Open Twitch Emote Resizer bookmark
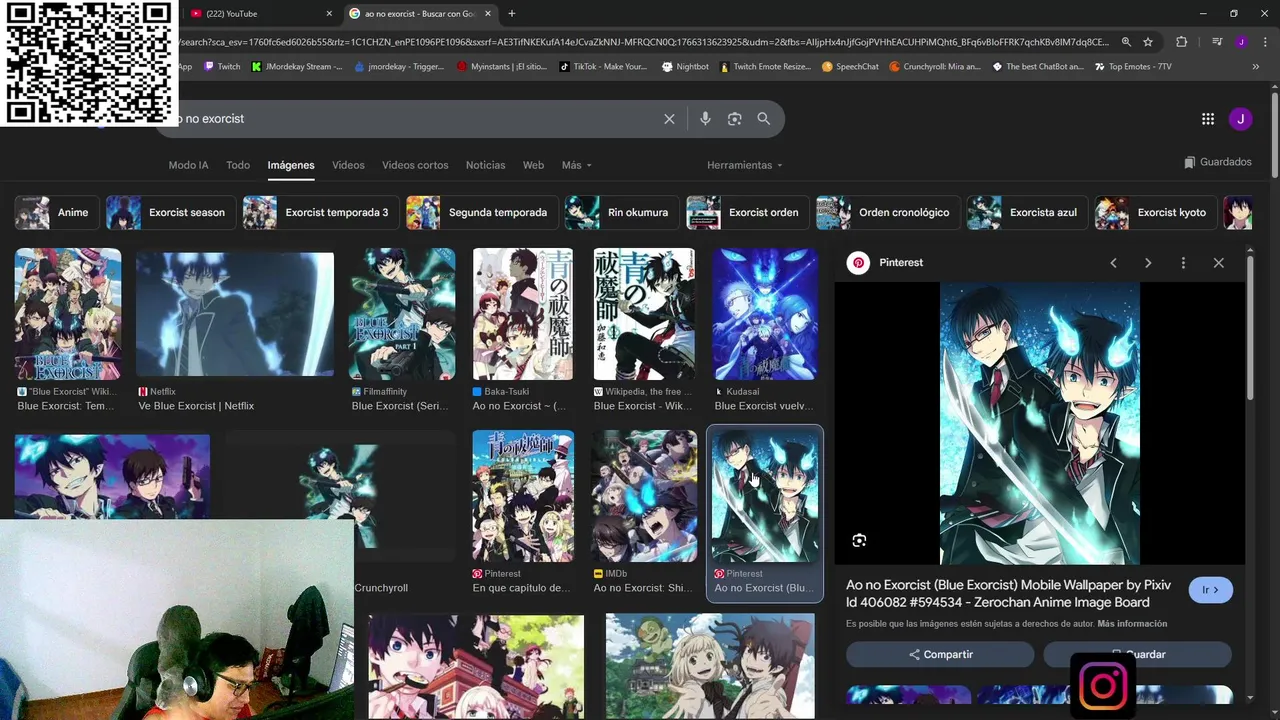 click(x=765, y=67)
